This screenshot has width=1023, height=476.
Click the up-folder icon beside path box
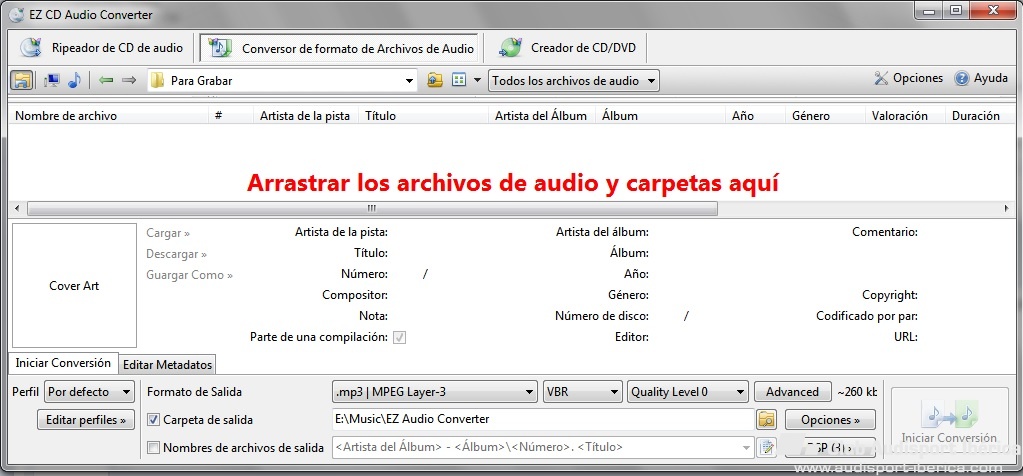435,81
